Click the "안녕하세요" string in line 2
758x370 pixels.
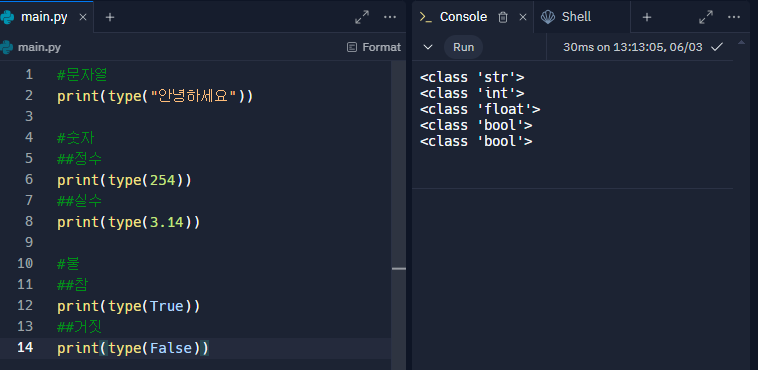(x=193, y=96)
